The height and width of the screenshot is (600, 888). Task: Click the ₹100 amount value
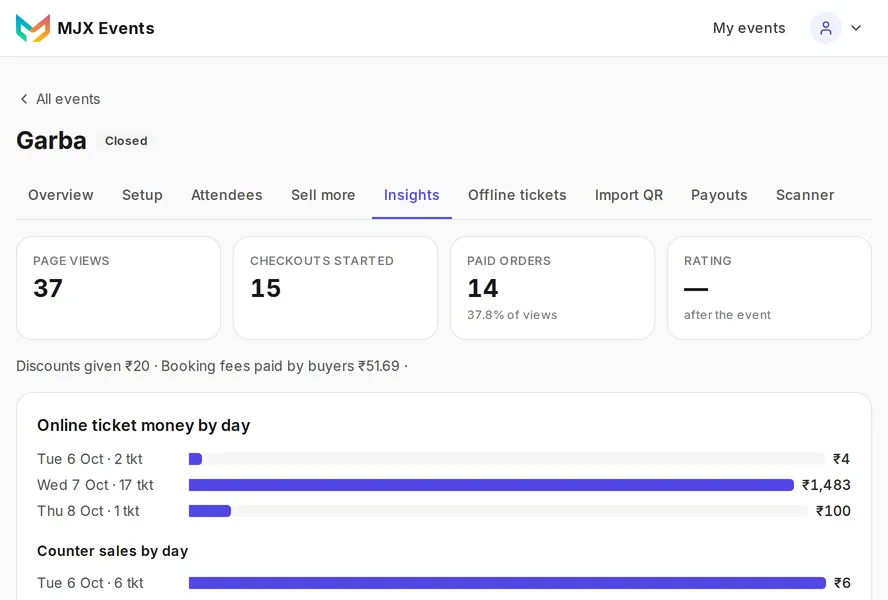pyautogui.click(x=833, y=511)
